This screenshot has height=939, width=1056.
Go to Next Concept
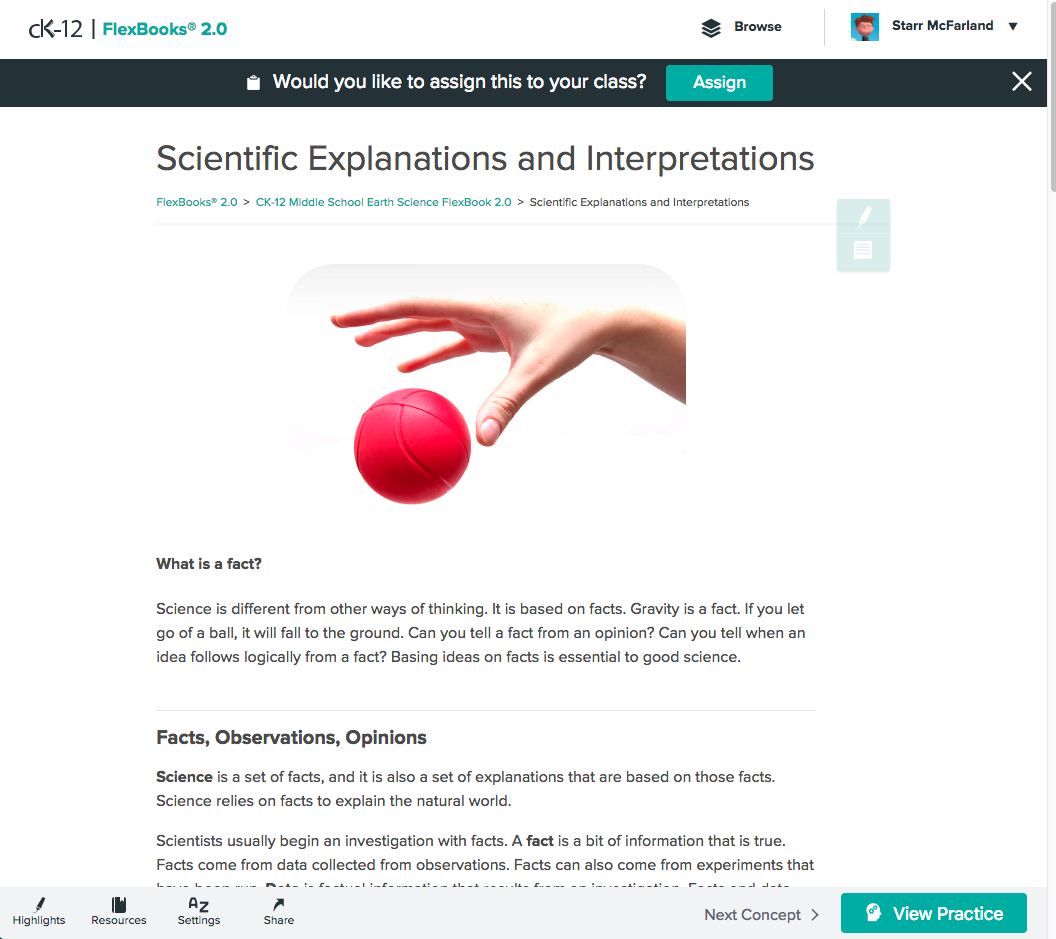[x=761, y=914]
